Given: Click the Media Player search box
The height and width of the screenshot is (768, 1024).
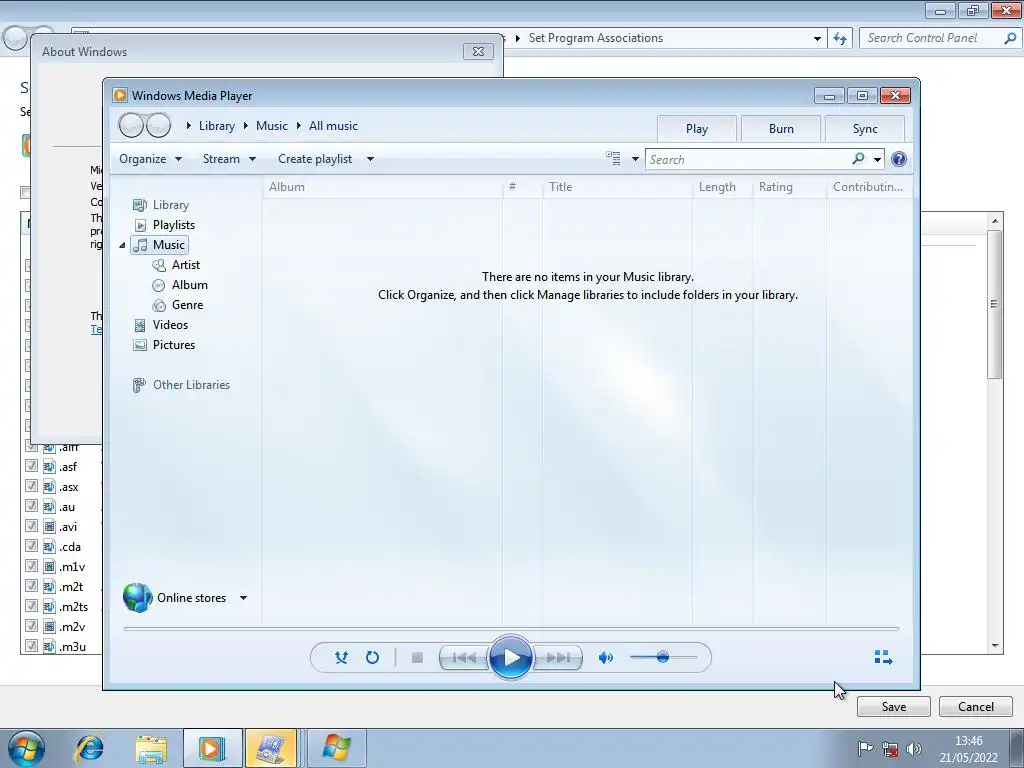Looking at the screenshot, I should [x=747, y=159].
